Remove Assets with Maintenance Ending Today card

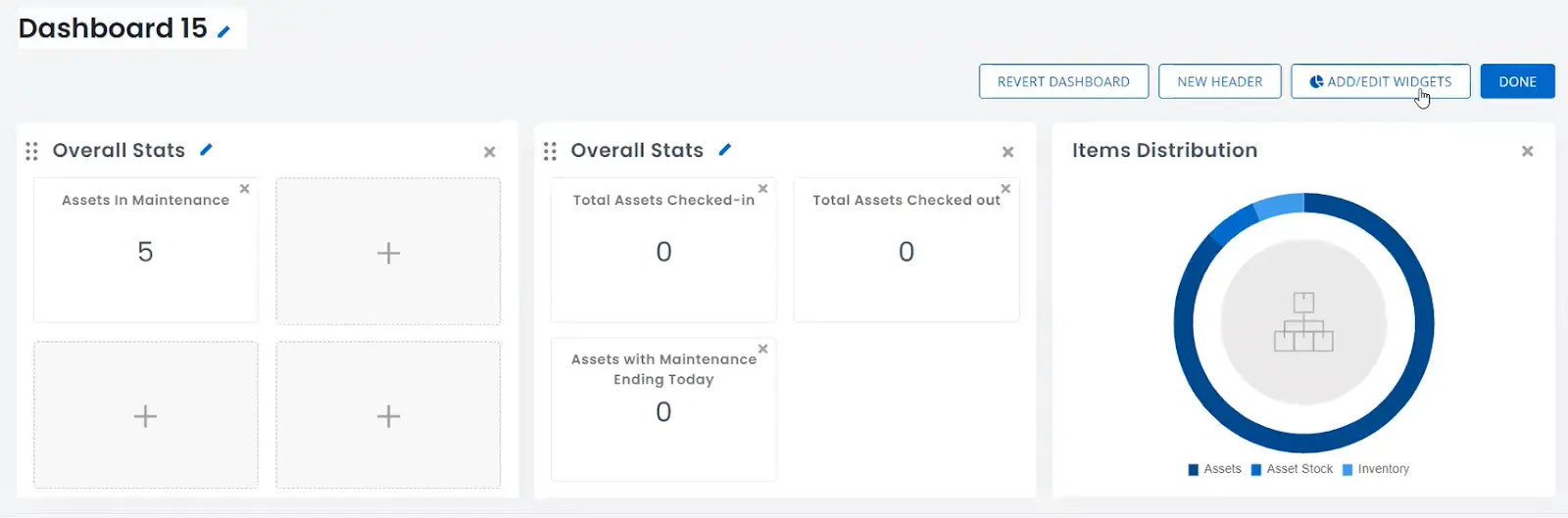(x=763, y=349)
